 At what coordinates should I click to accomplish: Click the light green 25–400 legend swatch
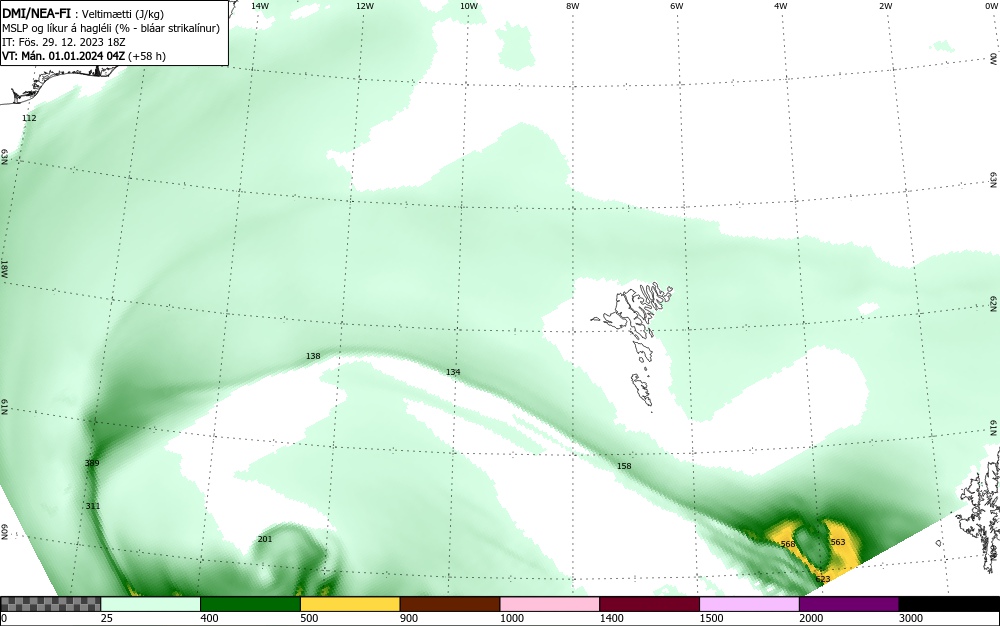151,604
